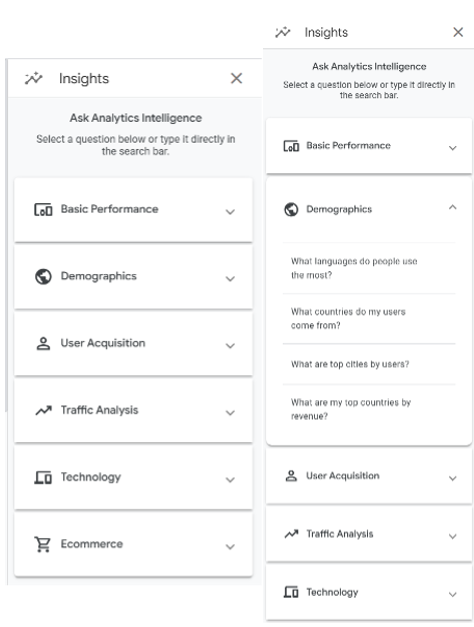Click the trending arrow icon for Traffic Analysis in right panel
474x627 pixels.
pyautogui.click(x=291, y=534)
